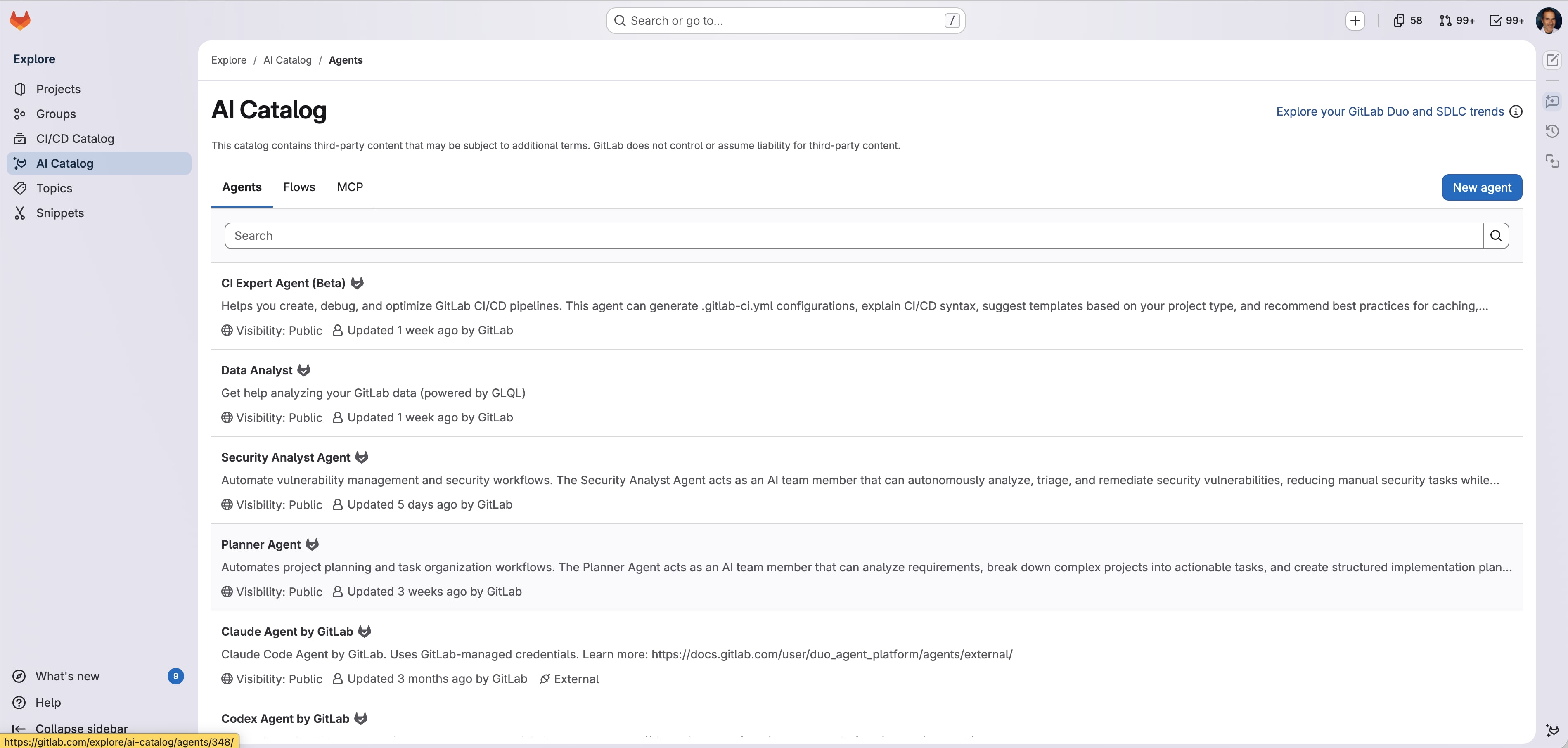
Task: Click the slash shortcut key hint in search
Action: [952, 21]
